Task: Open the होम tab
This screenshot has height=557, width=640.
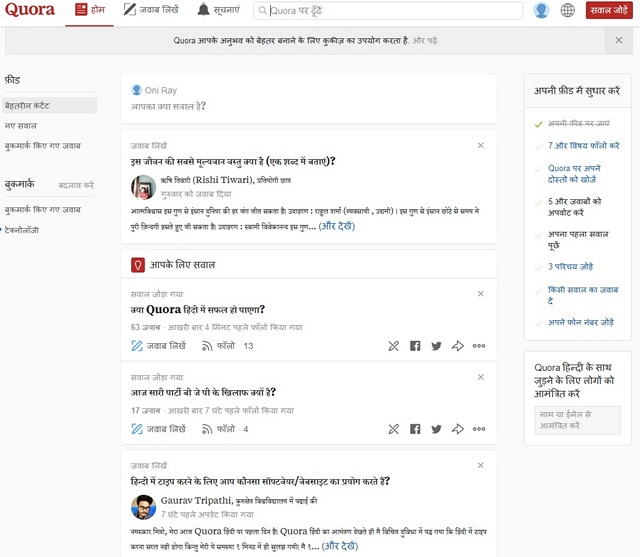Action: tap(89, 10)
